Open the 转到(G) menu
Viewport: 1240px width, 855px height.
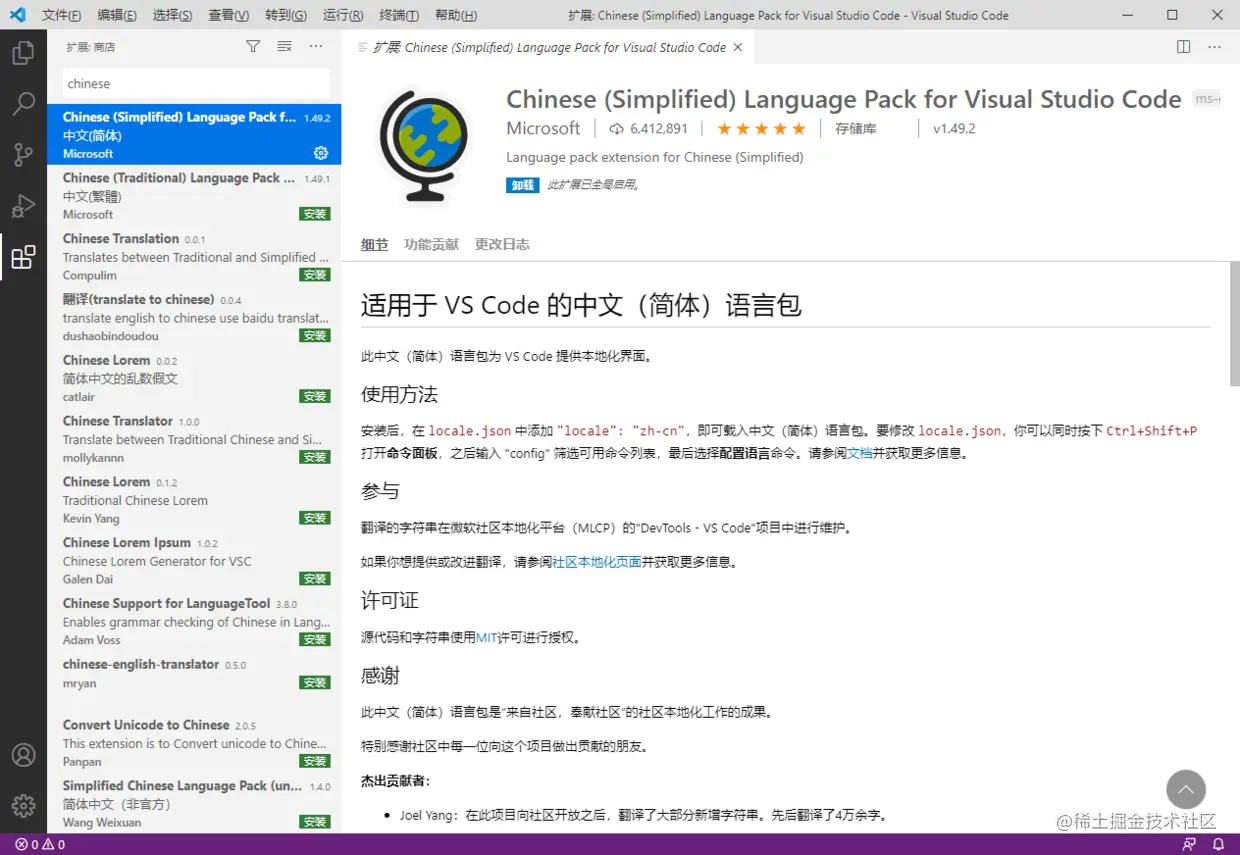(x=286, y=16)
